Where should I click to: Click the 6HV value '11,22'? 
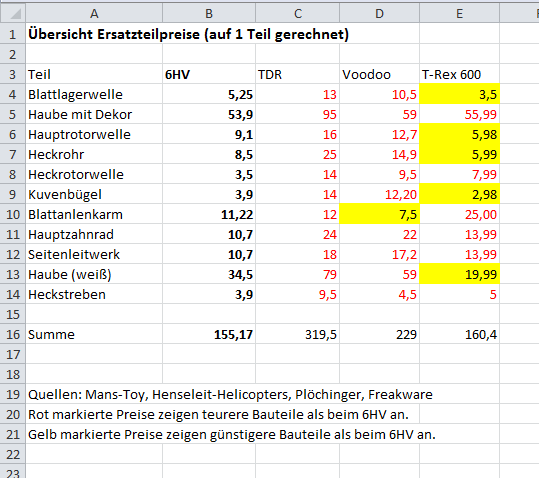coord(209,214)
